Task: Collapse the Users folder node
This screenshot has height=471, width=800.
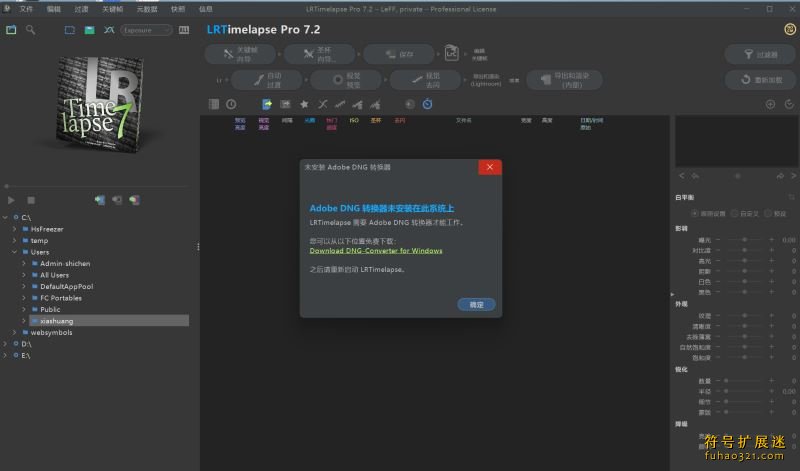Action: 14,252
